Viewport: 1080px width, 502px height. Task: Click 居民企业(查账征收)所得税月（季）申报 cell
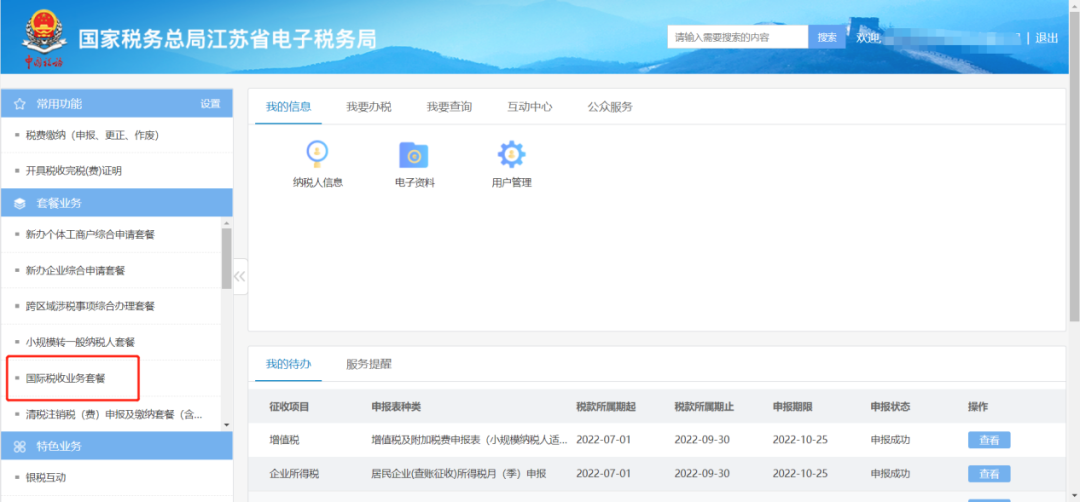459,474
